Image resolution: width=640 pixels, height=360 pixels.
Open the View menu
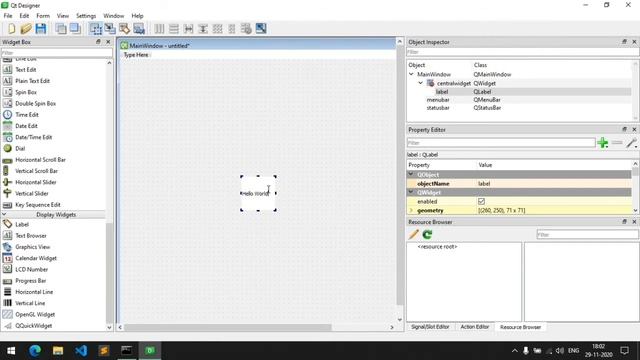pos(62,16)
